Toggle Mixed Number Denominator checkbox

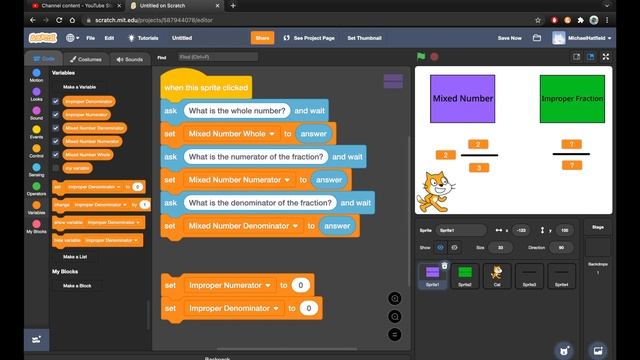pos(56,128)
